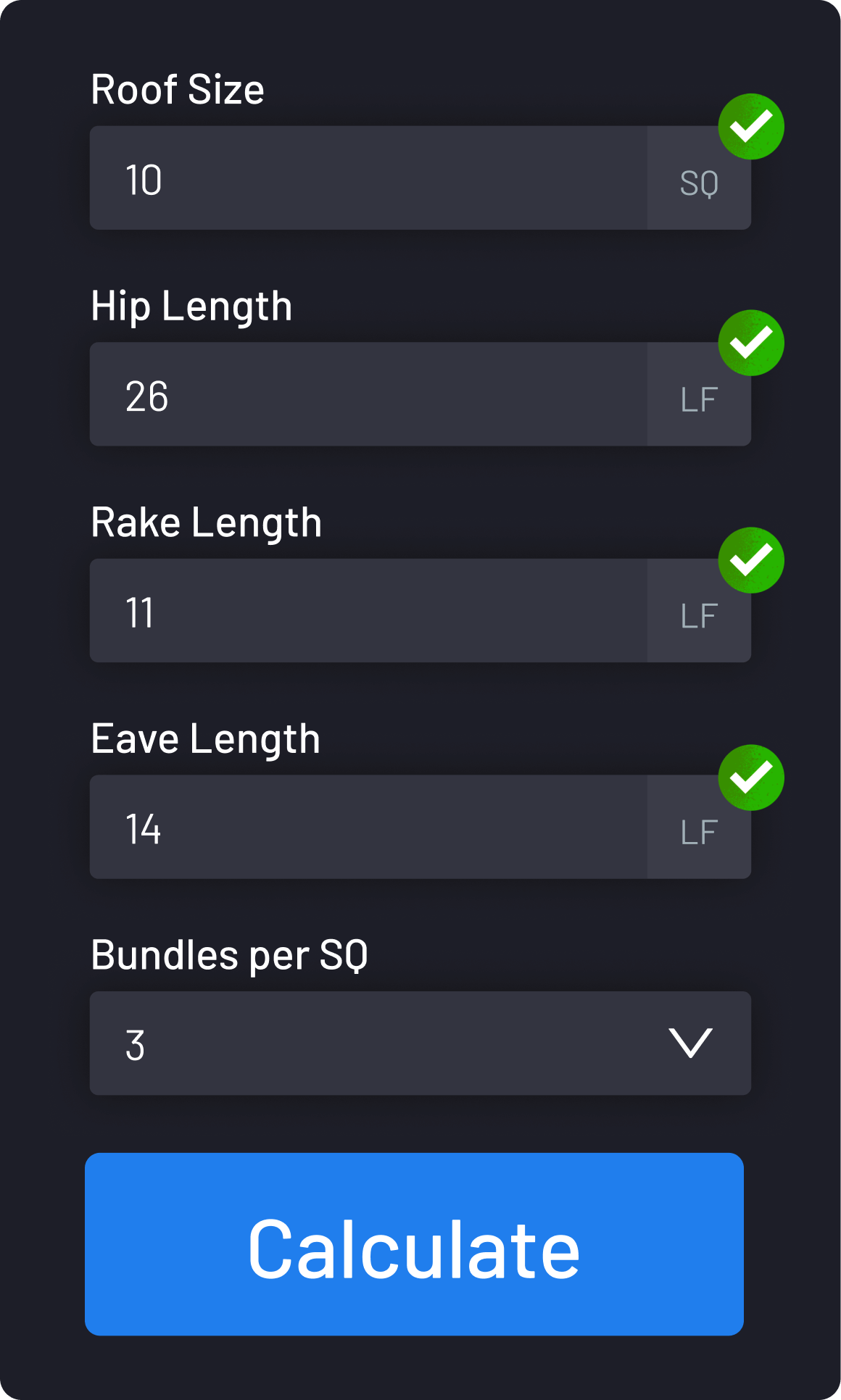Click the Hip Length label

191,306
